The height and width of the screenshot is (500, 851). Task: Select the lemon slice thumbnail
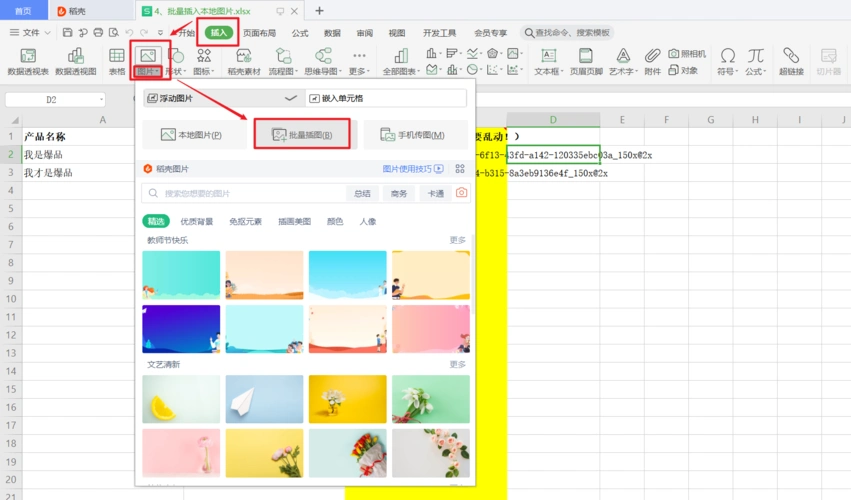pos(181,399)
